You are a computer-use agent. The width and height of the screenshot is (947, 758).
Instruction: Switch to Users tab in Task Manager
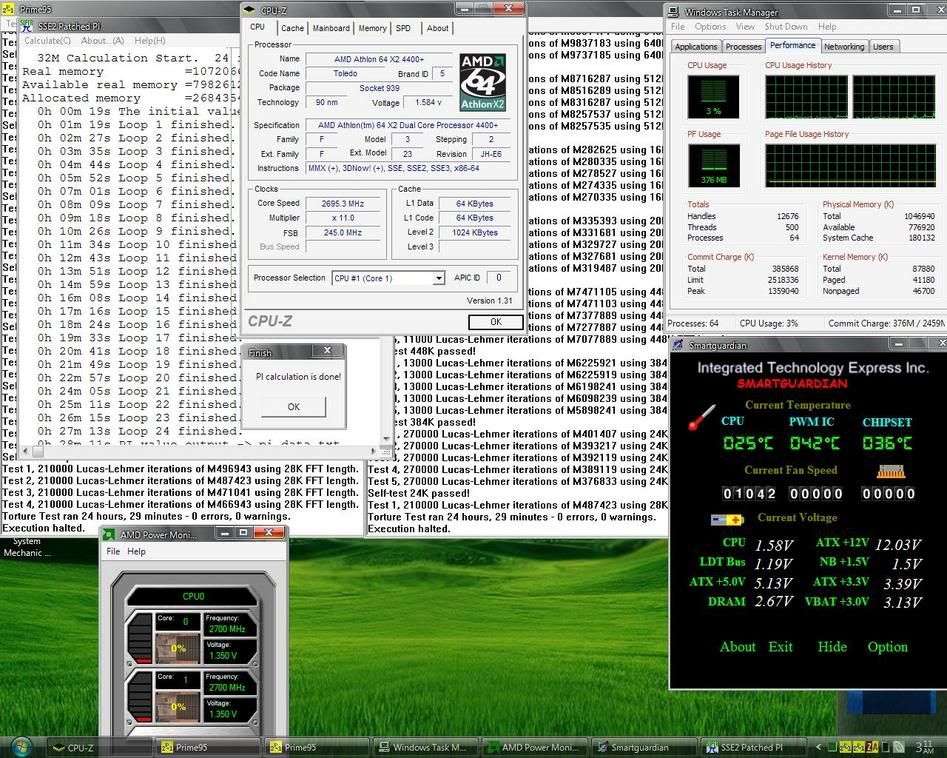coord(882,47)
